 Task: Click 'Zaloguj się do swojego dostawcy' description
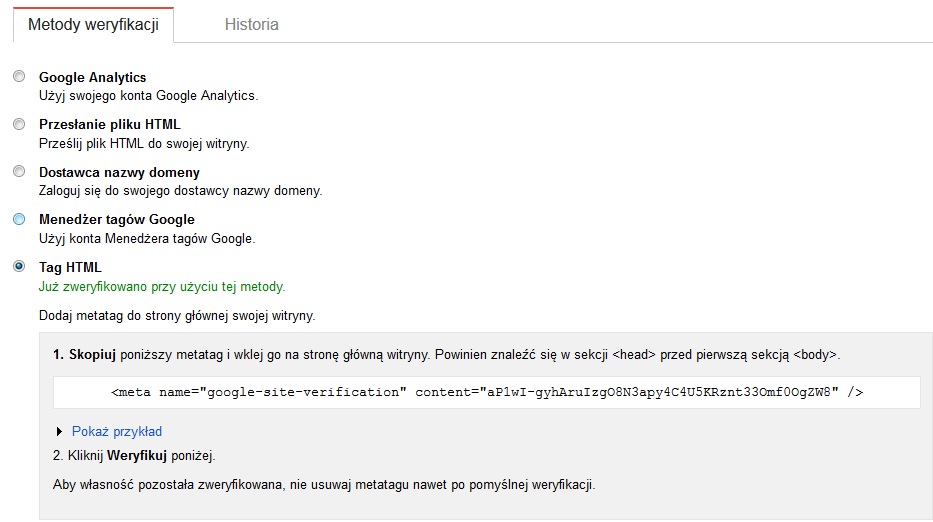click(180, 191)
